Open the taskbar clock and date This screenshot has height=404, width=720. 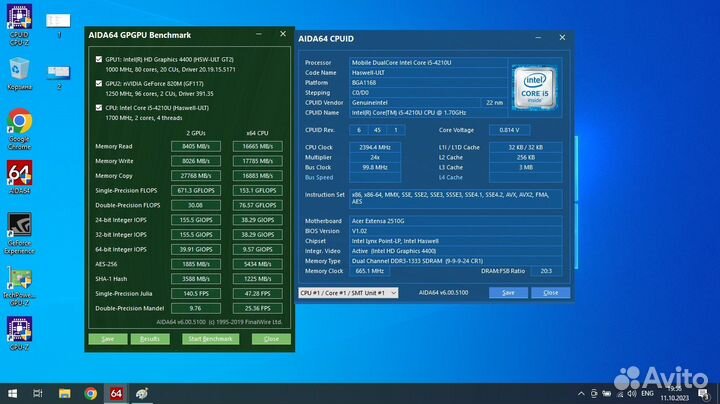675,393
